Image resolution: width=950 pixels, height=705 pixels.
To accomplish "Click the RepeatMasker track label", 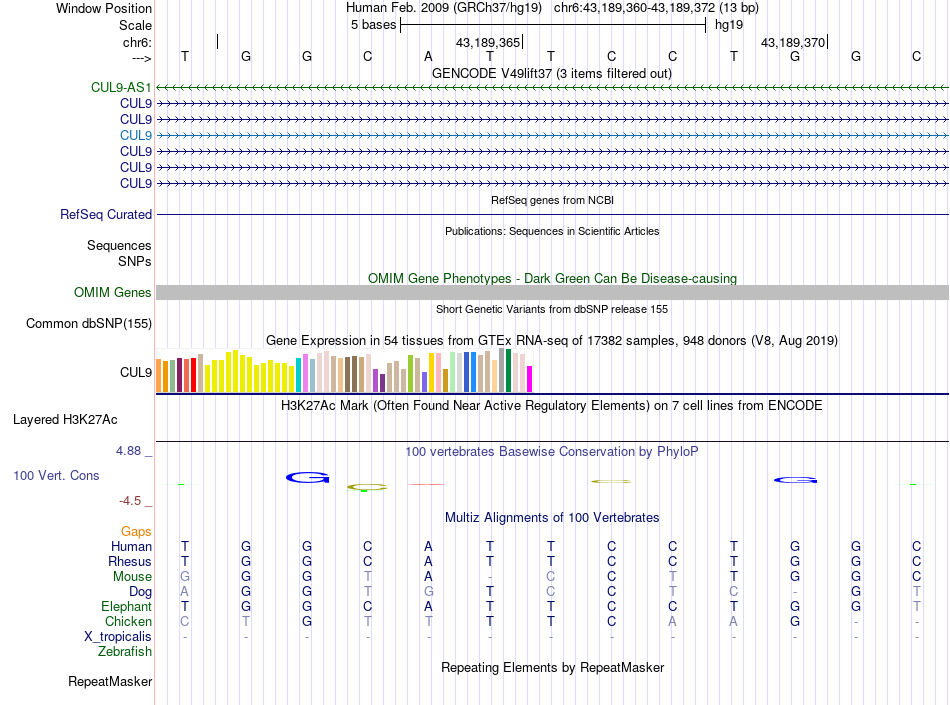I will point(110,682).
